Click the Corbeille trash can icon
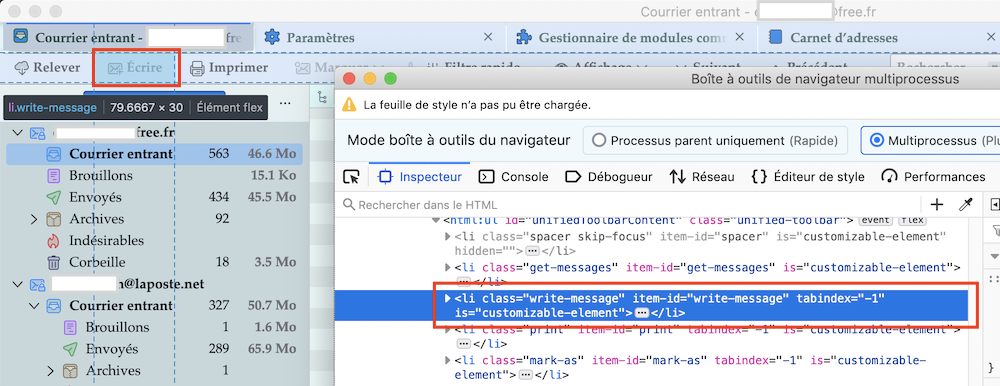 [x=54, y=262]
